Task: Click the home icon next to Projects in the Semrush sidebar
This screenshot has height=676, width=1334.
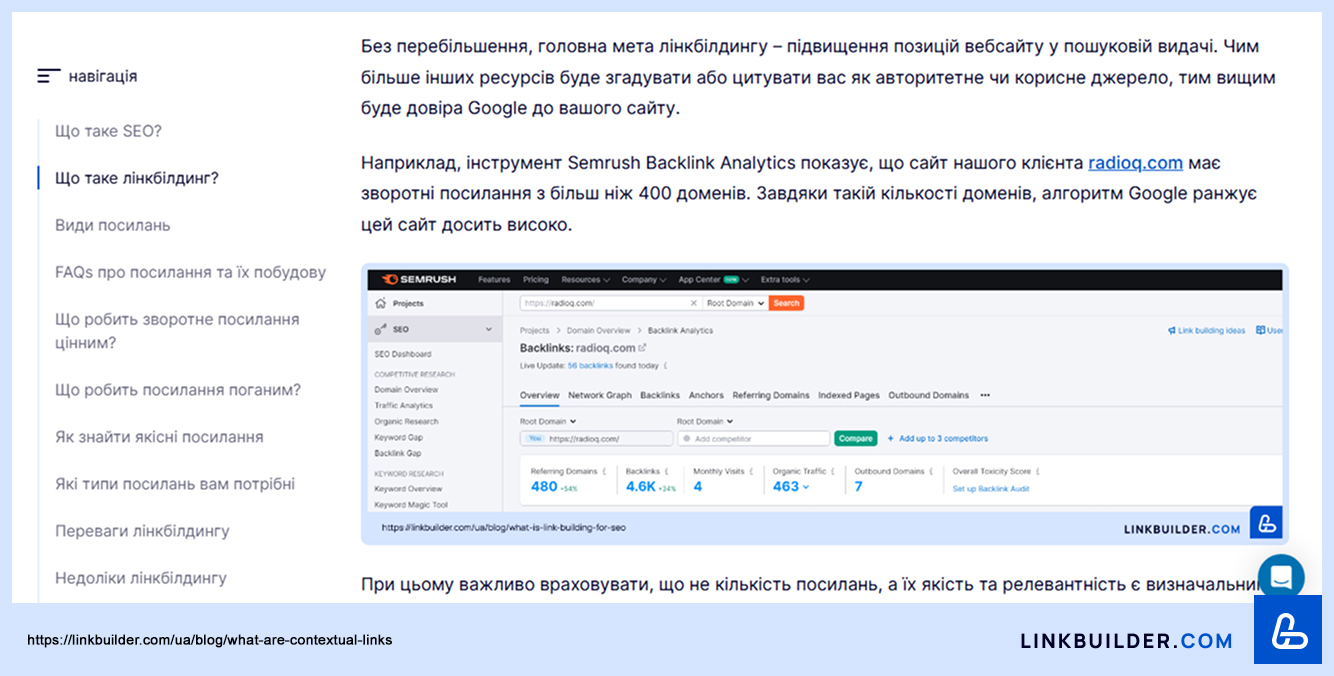Action: (x=380, y=303)
